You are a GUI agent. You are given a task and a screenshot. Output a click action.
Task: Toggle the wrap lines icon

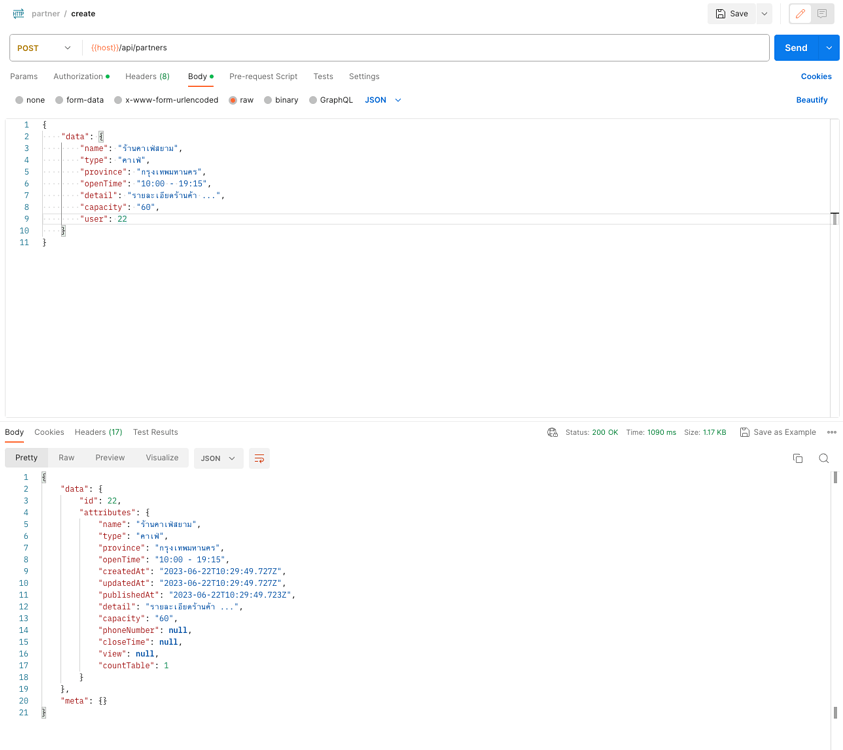pyautogui.click(x=259, y=459)
